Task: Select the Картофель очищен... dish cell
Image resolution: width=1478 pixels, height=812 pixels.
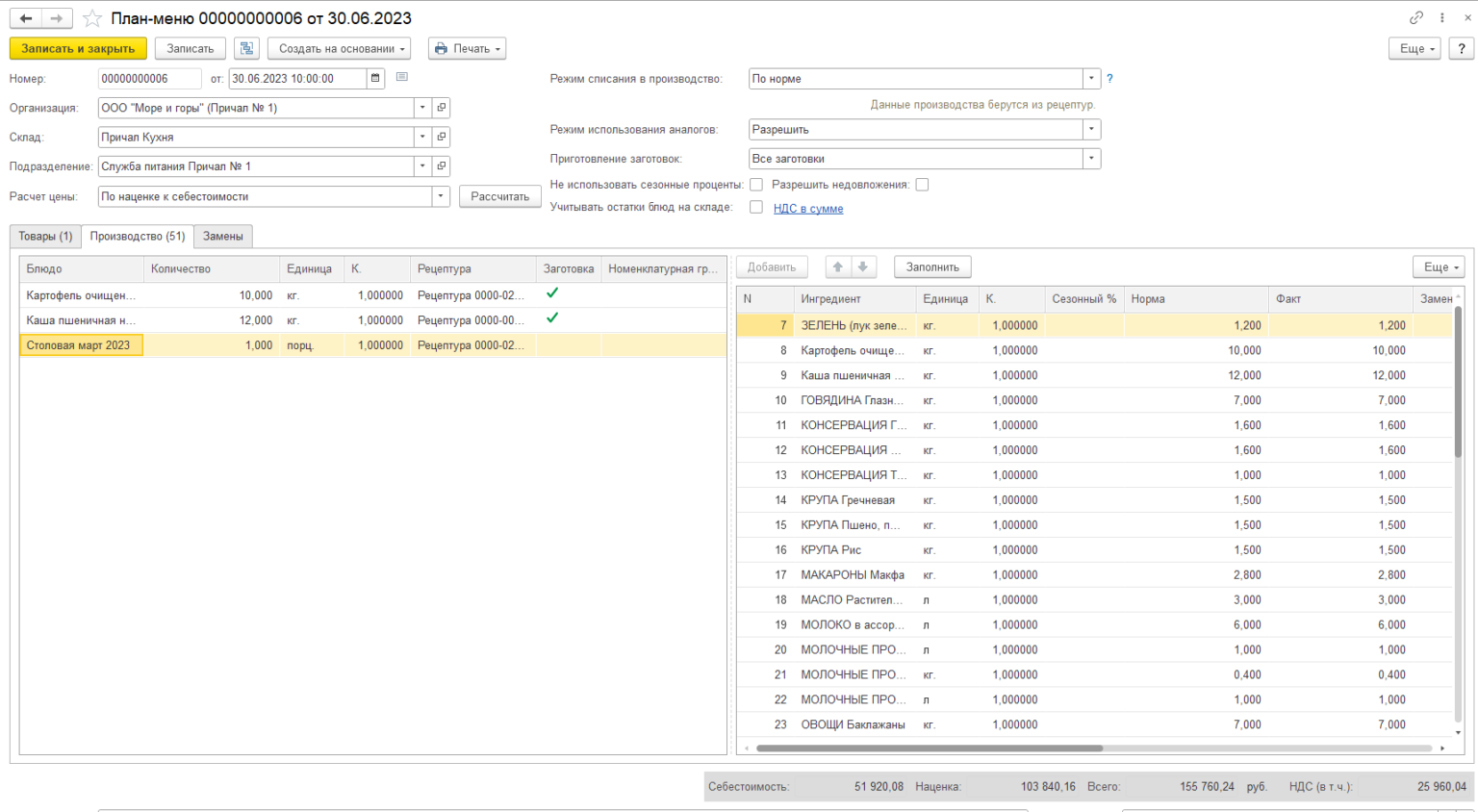Action: (x=82, y=295)
